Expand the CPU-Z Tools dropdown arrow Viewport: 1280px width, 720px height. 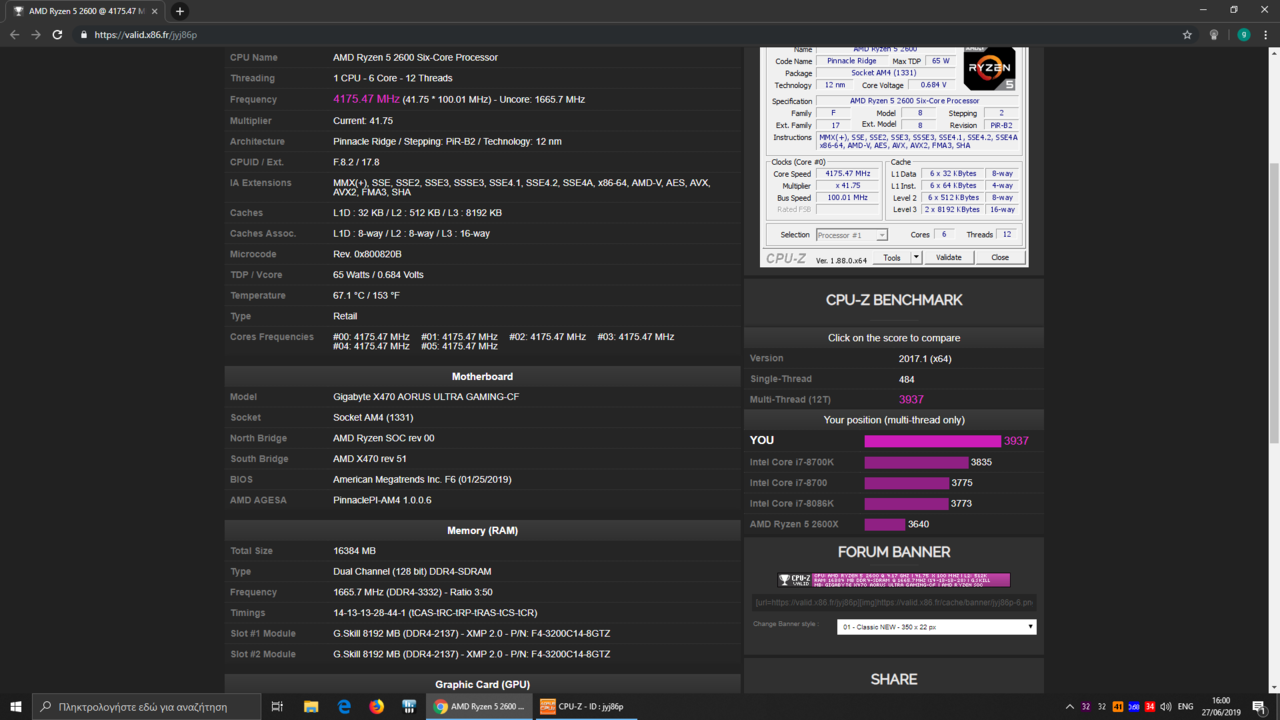(x=916, y=257)
